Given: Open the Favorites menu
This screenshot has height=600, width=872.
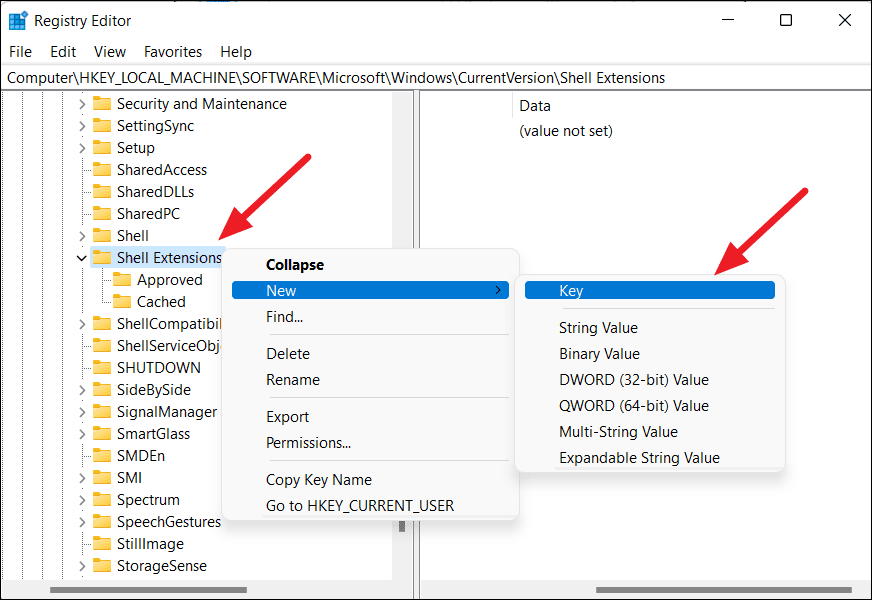Looking at the screenshot, I should pyautogui.click(x=173, y=52).
